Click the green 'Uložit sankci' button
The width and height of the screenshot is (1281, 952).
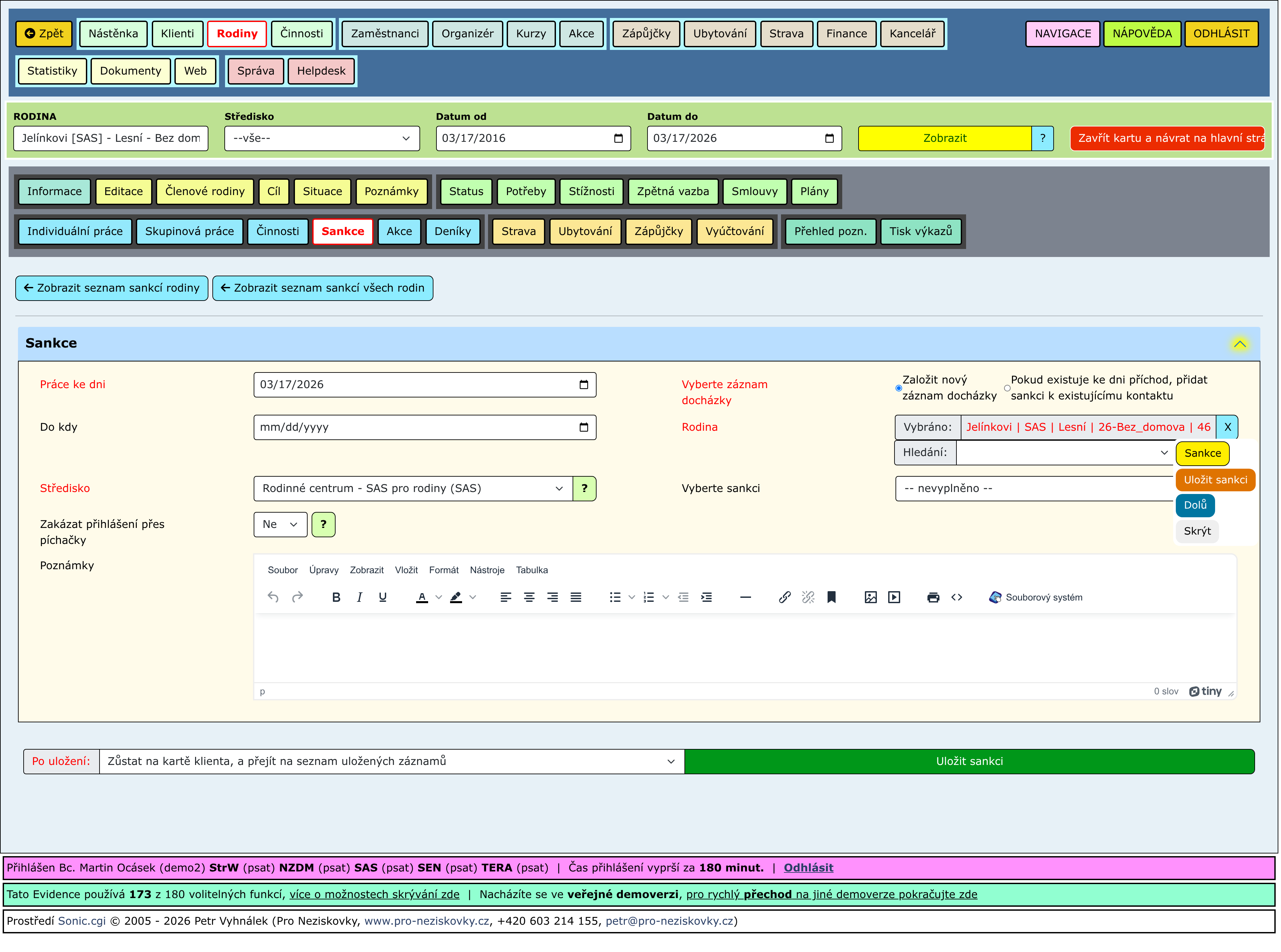[x=969, y=762]
